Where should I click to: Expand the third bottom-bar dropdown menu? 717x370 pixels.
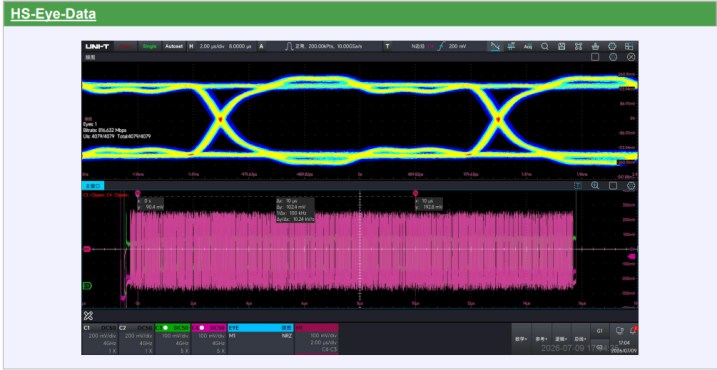[561, 339]
